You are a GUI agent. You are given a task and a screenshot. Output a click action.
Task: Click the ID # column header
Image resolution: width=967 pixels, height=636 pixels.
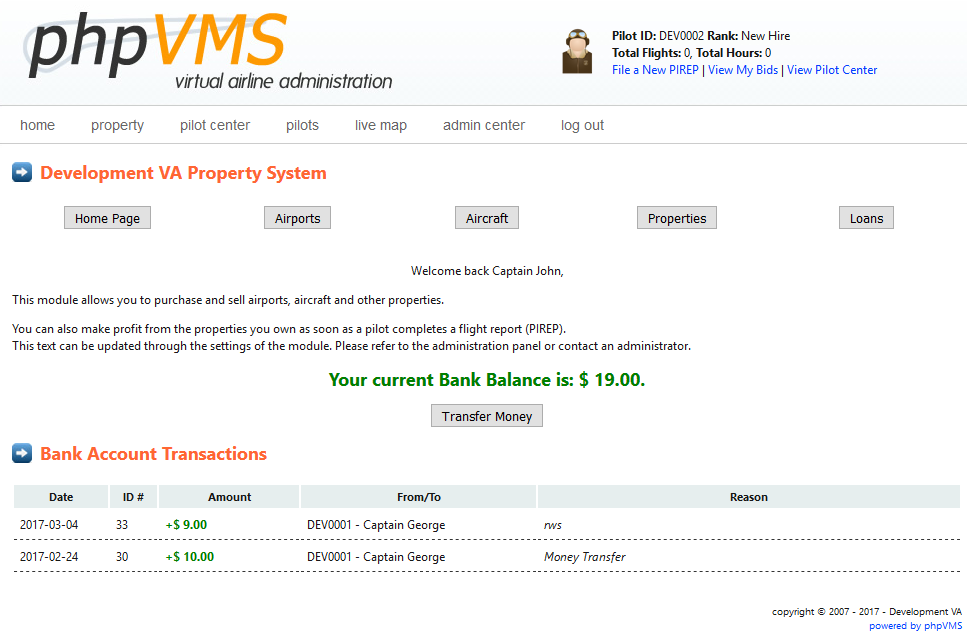[133, 497]
